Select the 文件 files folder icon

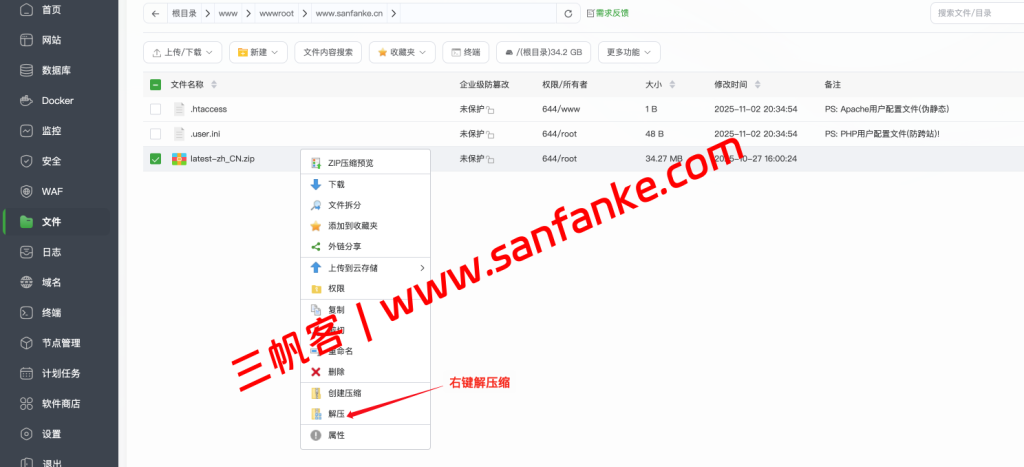point(26,222)
